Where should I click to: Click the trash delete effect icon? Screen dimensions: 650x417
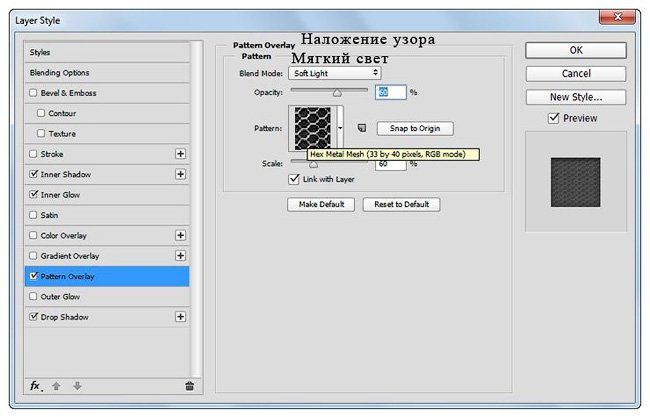coord(189,384)
